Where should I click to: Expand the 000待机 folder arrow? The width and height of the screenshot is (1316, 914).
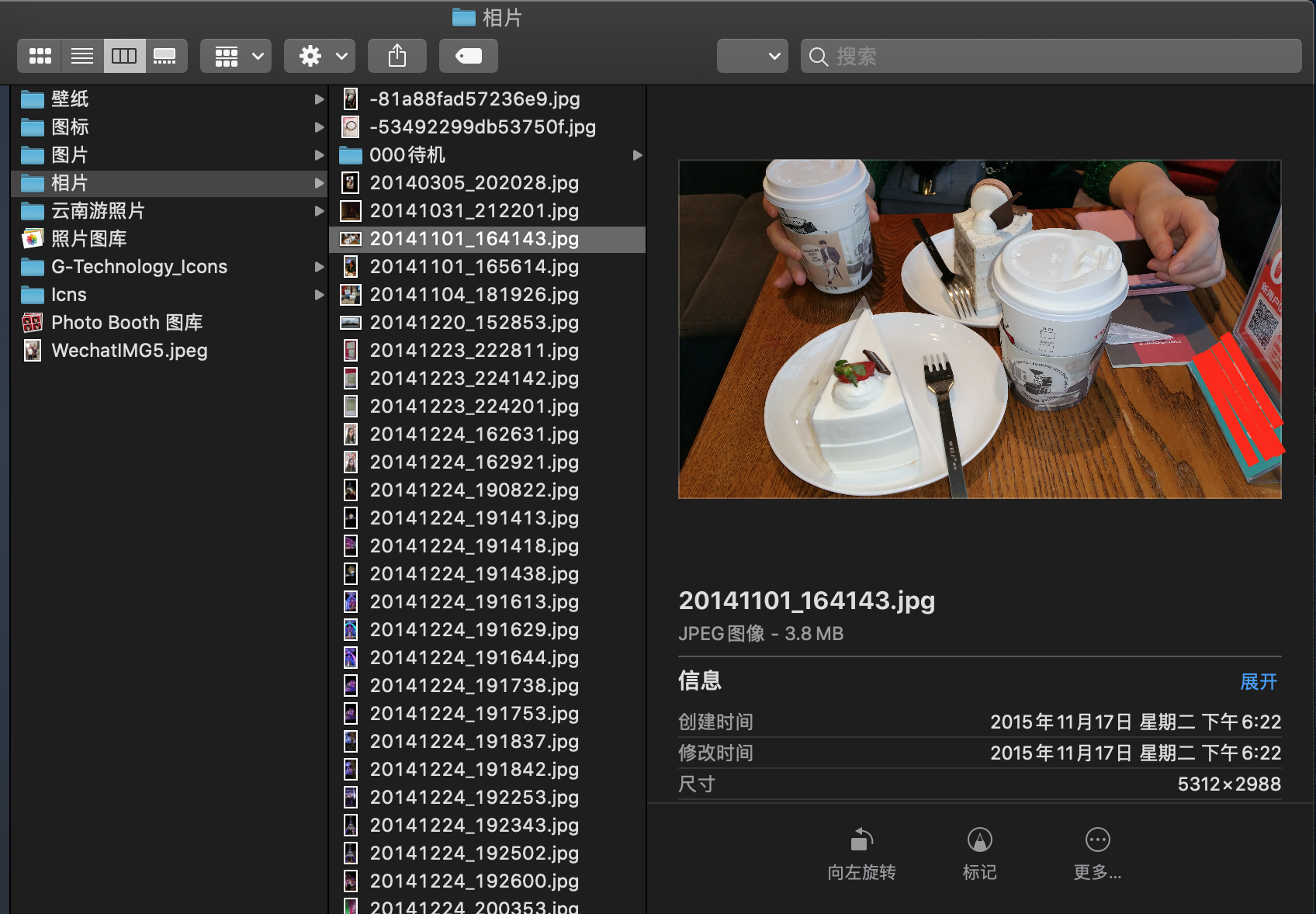click(637, 155)
